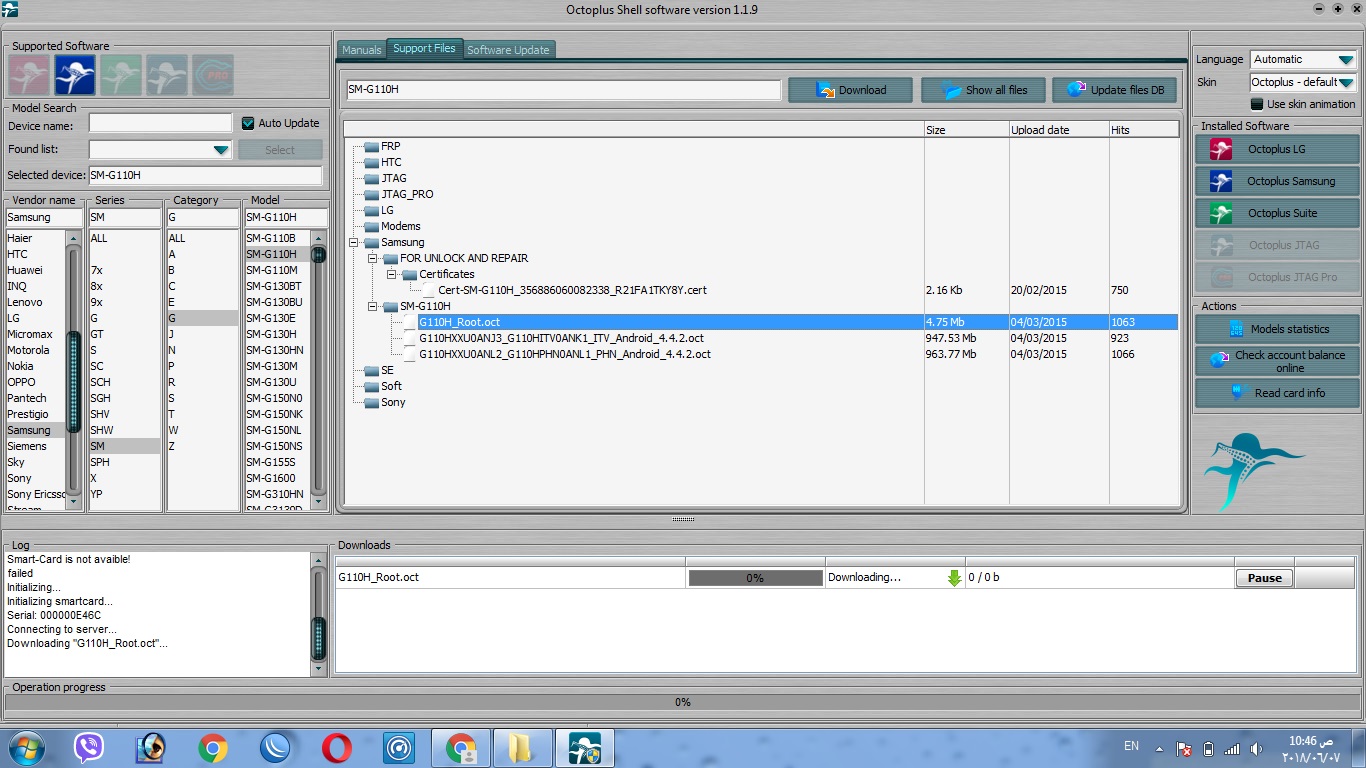
Task: Click the Select button in Model Search
Action: click(280, 150)
